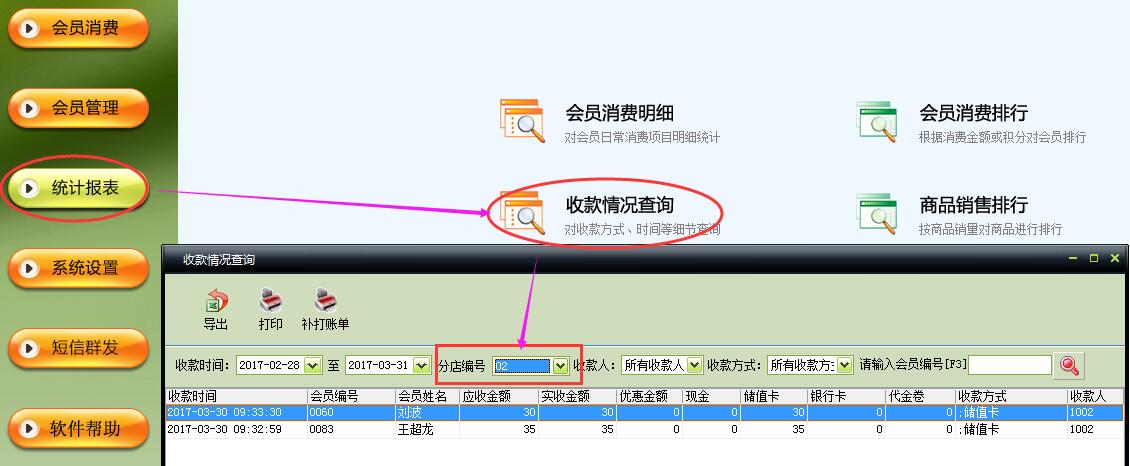Screen dimensions: 1130x466
Task: Open the 会员消费明细 title link
Action: [620, 114]
